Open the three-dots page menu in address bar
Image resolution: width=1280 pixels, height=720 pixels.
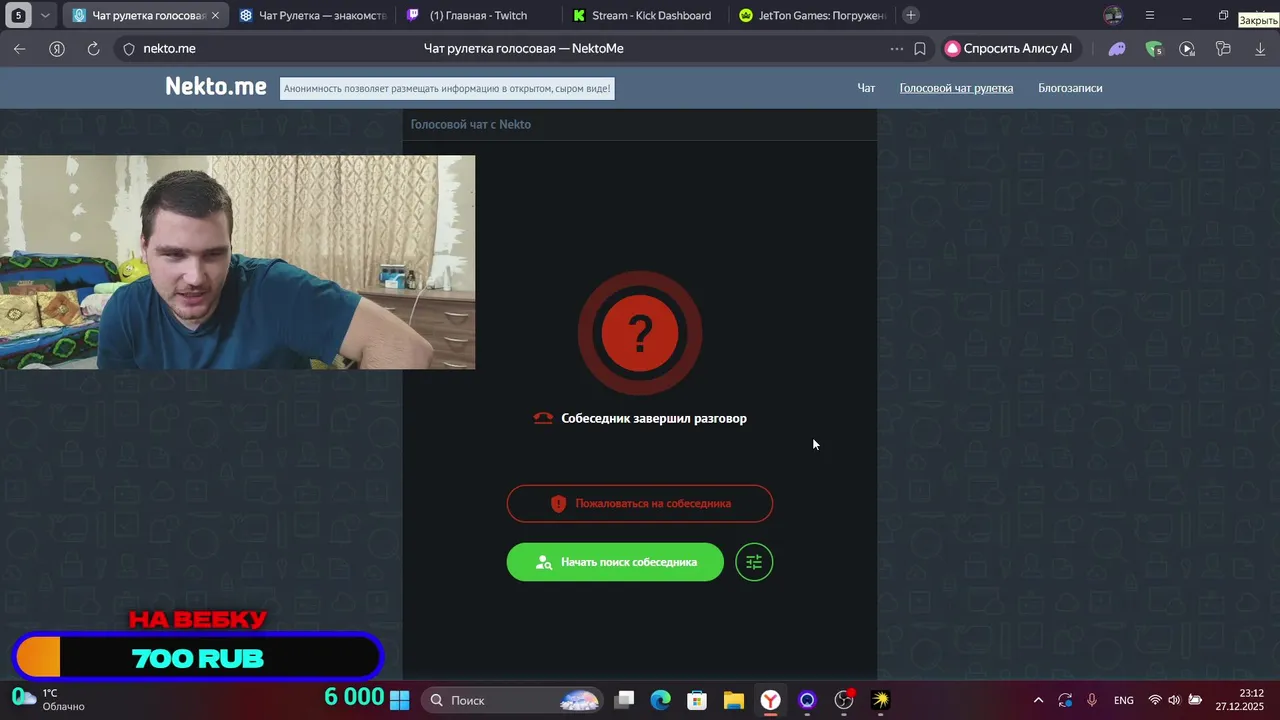(897, 48)
